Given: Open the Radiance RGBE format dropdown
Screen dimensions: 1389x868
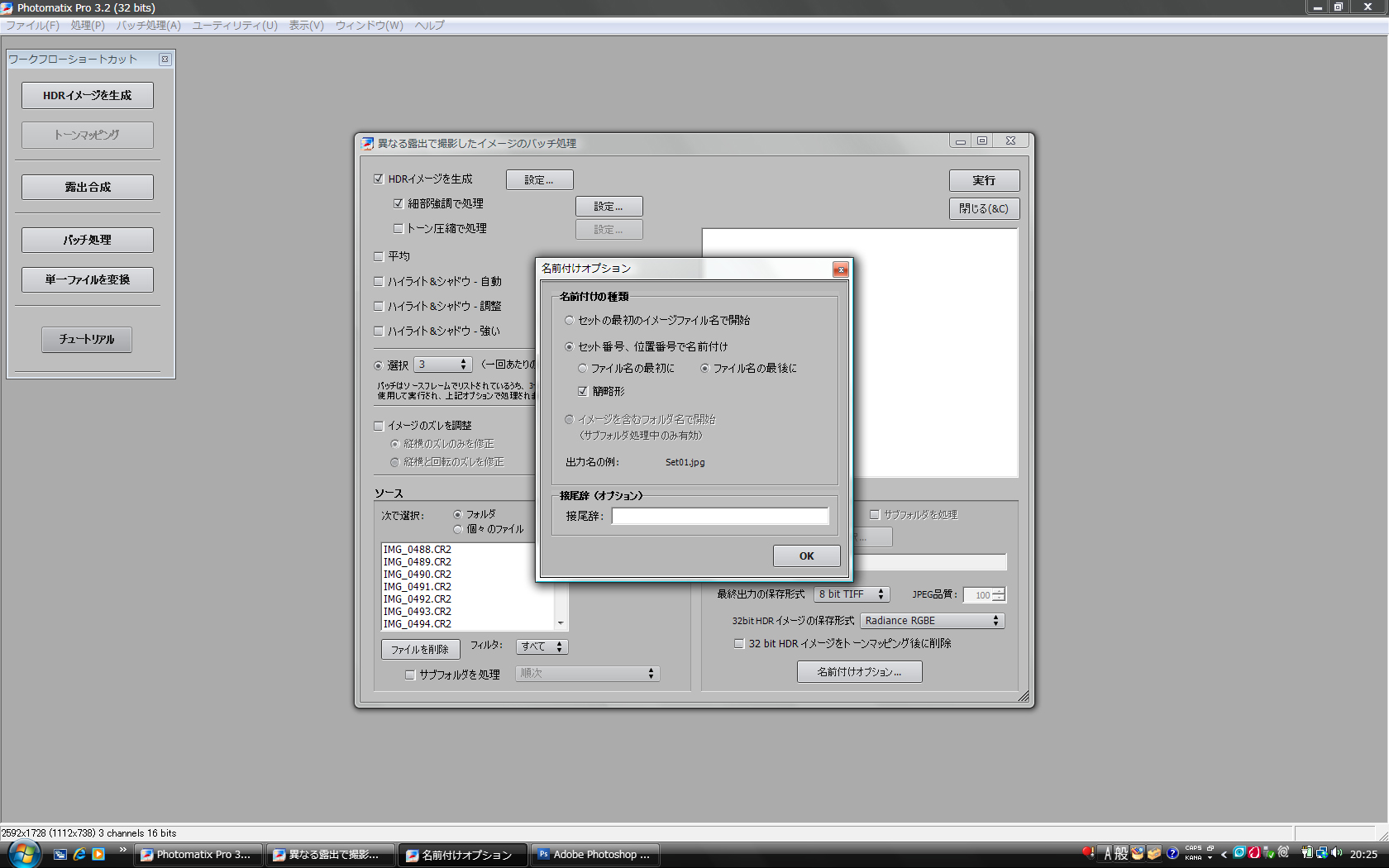Looking at the screenshot, I should [933, 621].
